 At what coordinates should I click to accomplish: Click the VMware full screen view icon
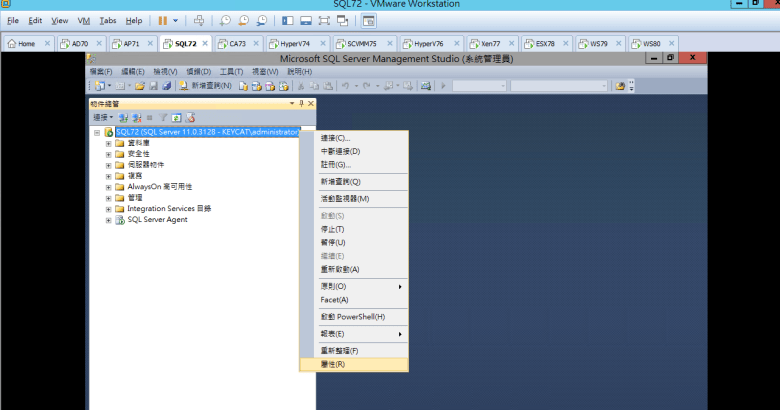(x=338, y=20)
